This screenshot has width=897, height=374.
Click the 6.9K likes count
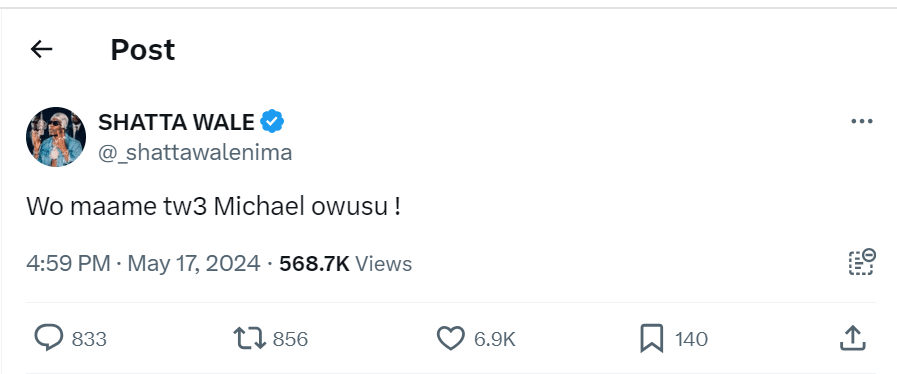pyautogui.click(x=495, y=339)
